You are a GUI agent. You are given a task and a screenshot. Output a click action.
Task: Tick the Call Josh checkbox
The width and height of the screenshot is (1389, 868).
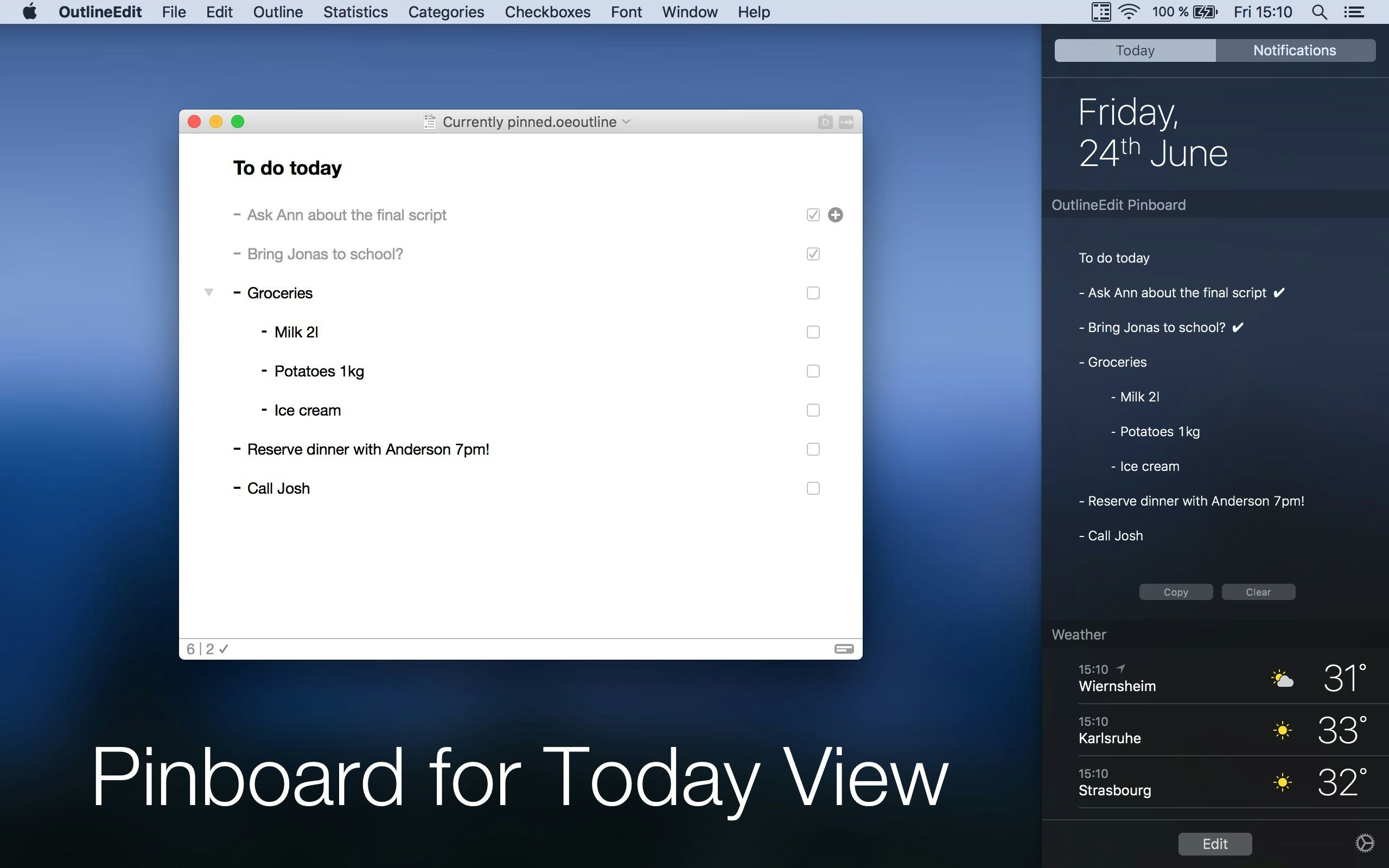813,488
